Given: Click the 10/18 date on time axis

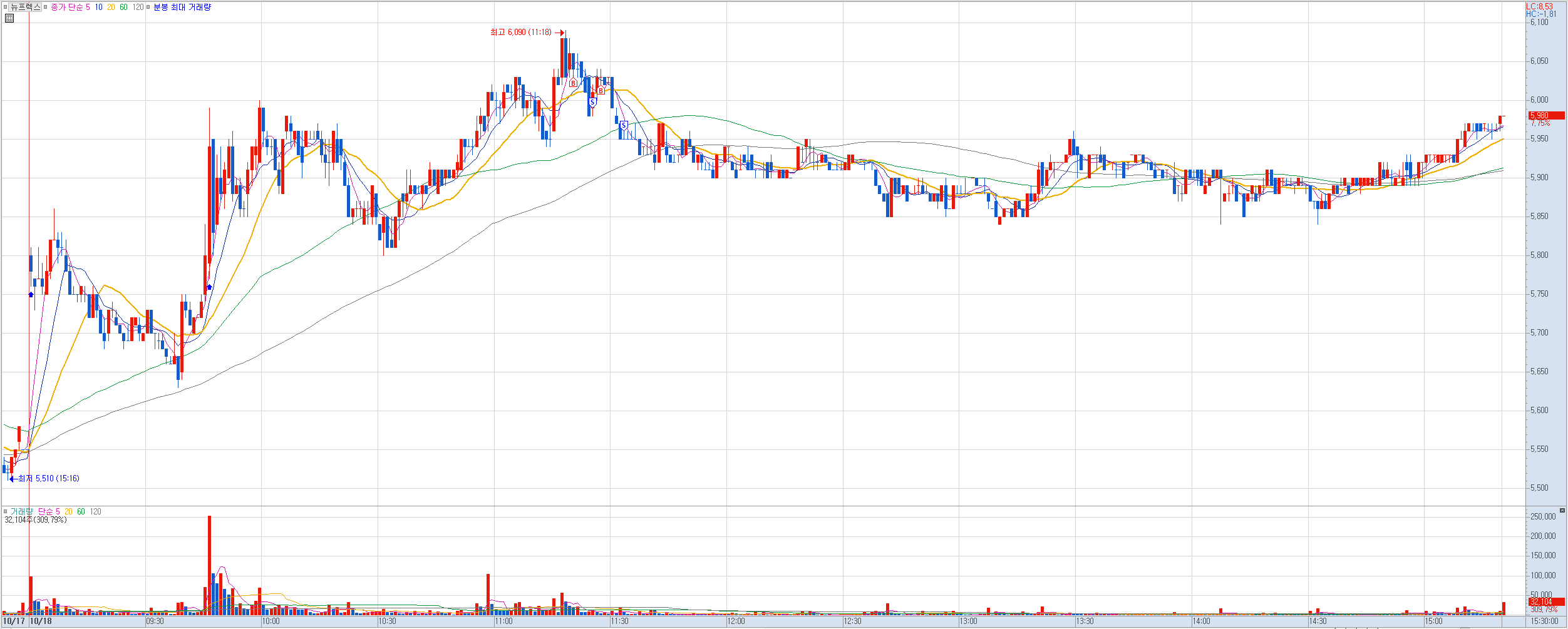Looking at the screenshot, I should point(41,621).
